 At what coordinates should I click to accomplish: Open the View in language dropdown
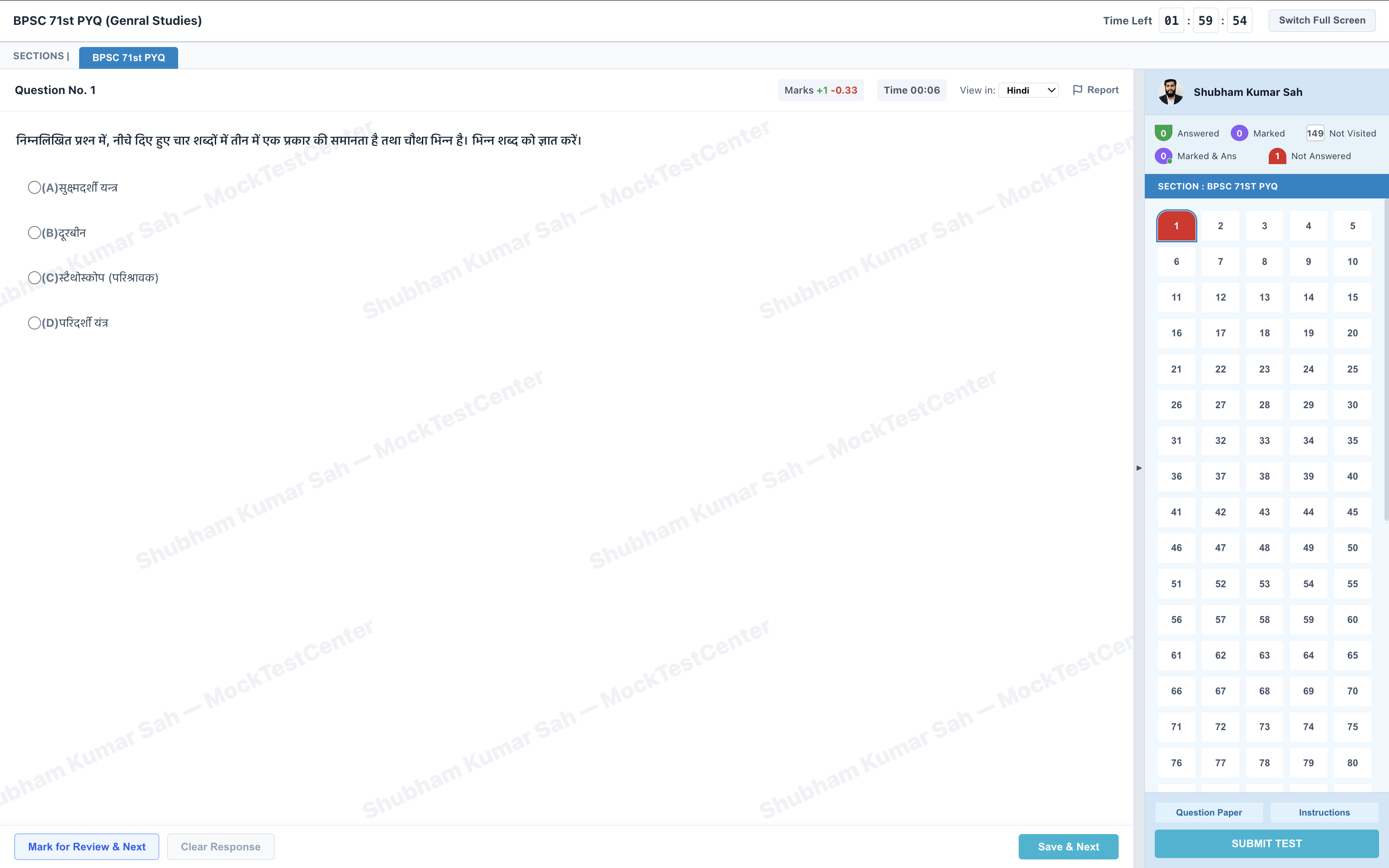[1029, 90]
